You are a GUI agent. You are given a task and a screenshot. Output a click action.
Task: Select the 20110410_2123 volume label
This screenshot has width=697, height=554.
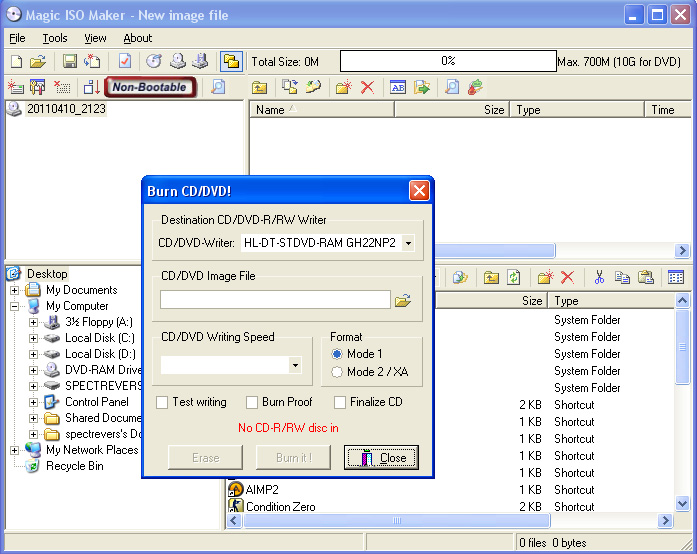(x=66, y=109)
